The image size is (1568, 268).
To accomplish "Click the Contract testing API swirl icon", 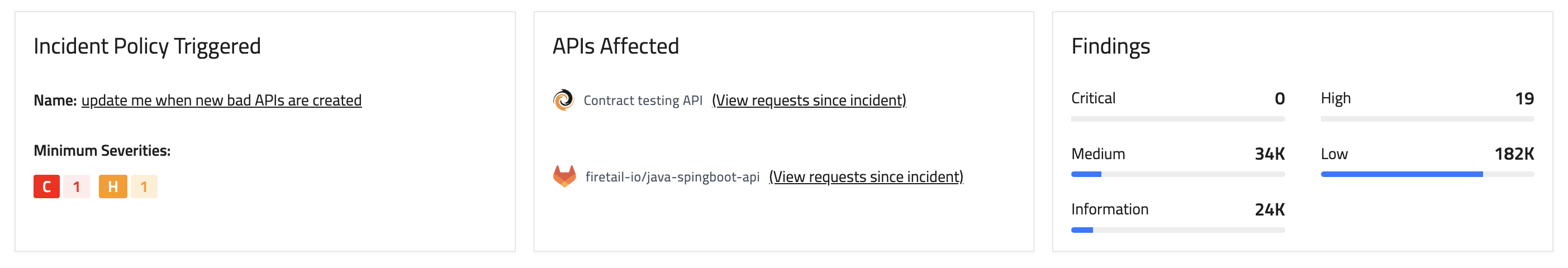I will pyautogui.click(x=563, y=100).
